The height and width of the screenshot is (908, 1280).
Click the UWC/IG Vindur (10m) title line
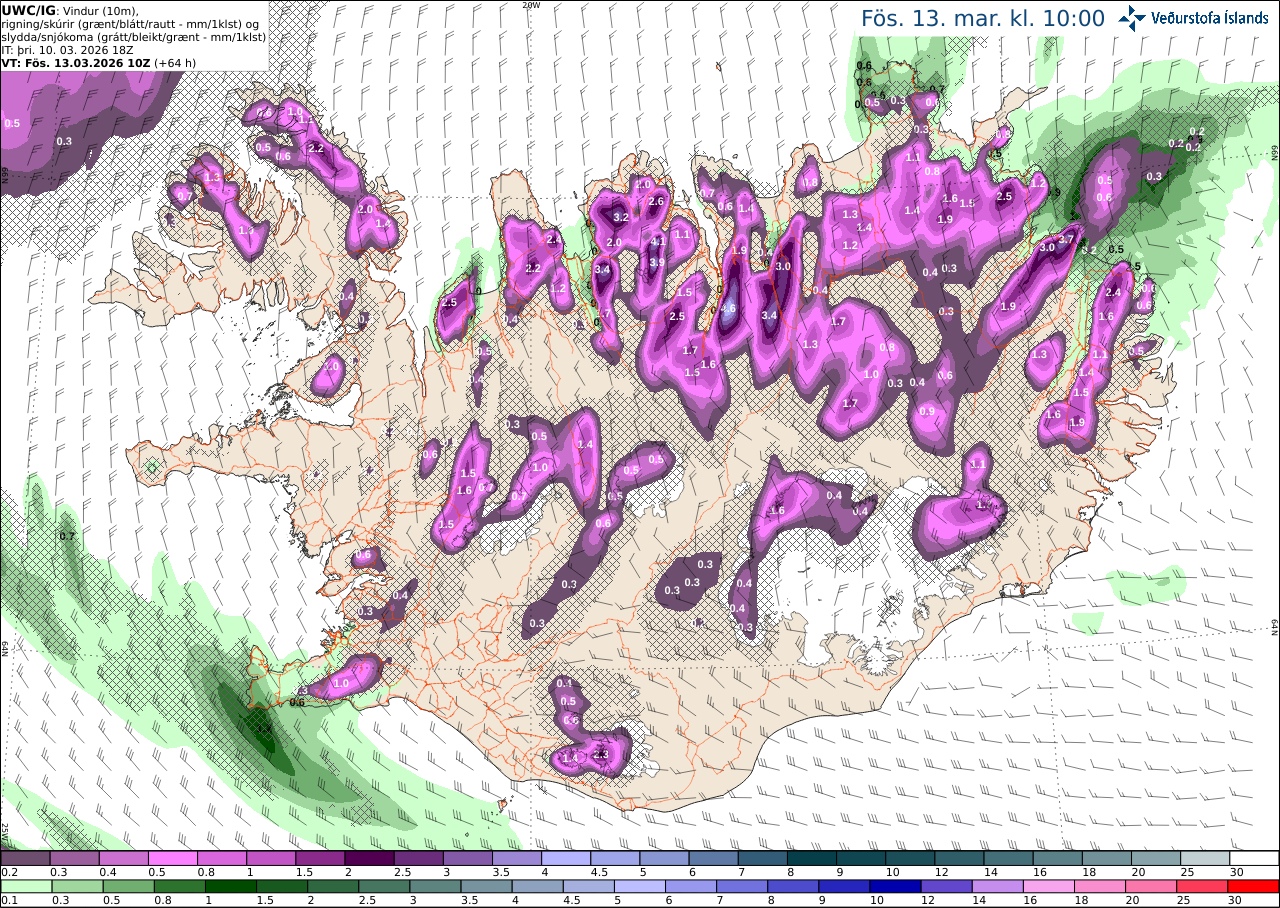click(x=70, y=10)
